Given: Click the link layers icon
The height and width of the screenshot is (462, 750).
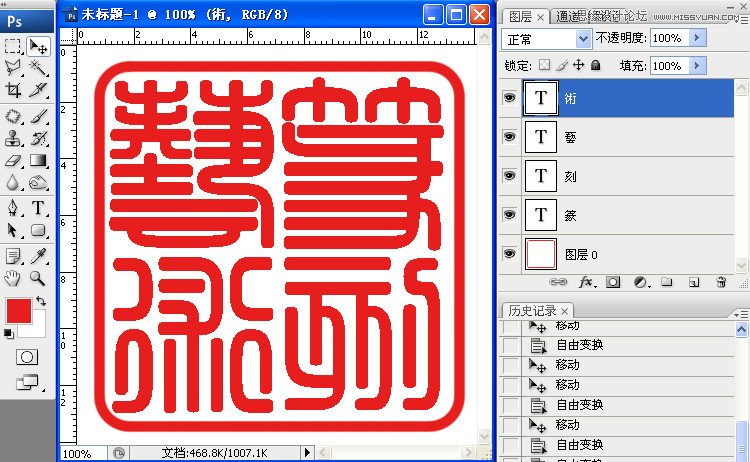Looking at the screenshot, I should (558, 282).
